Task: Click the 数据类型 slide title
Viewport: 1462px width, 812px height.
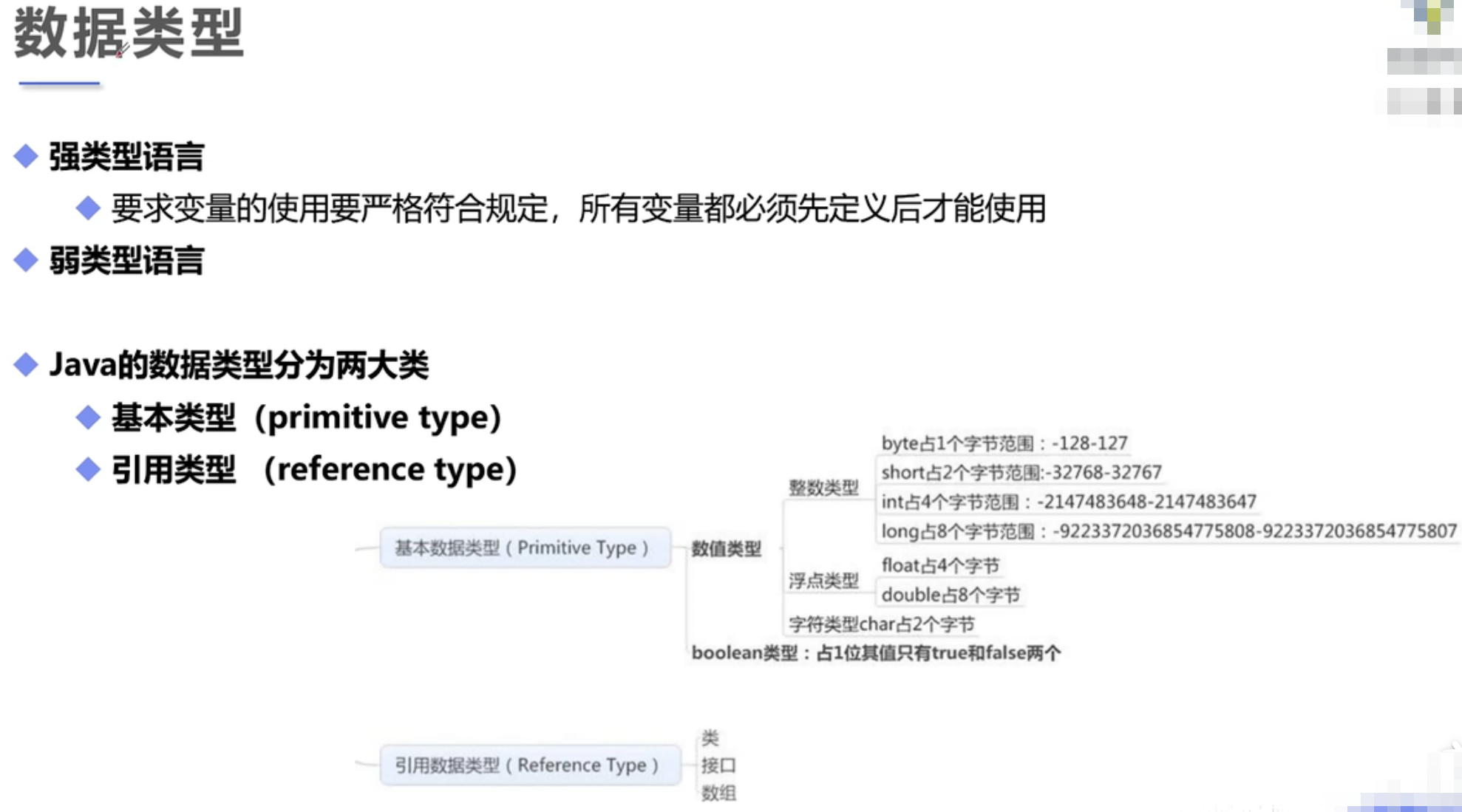Action: click(x=129, y=33)
